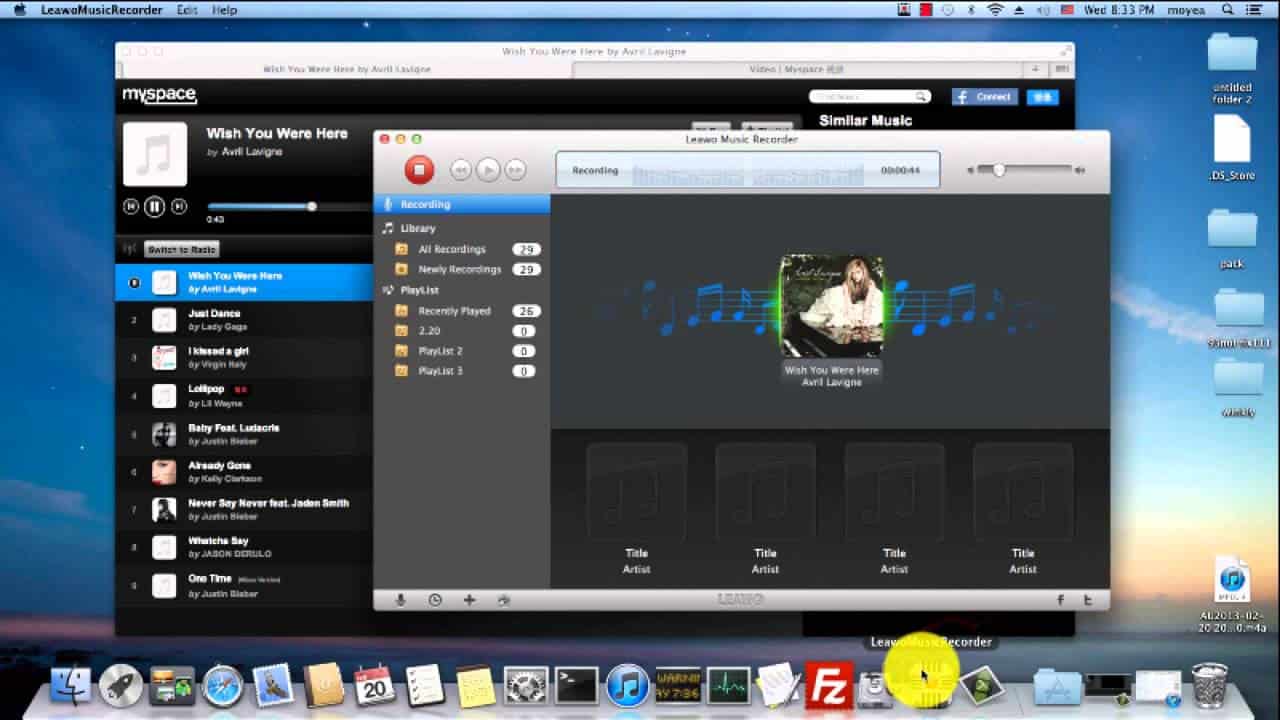Play One Time by Justin Bieber

tap(244, 585)
